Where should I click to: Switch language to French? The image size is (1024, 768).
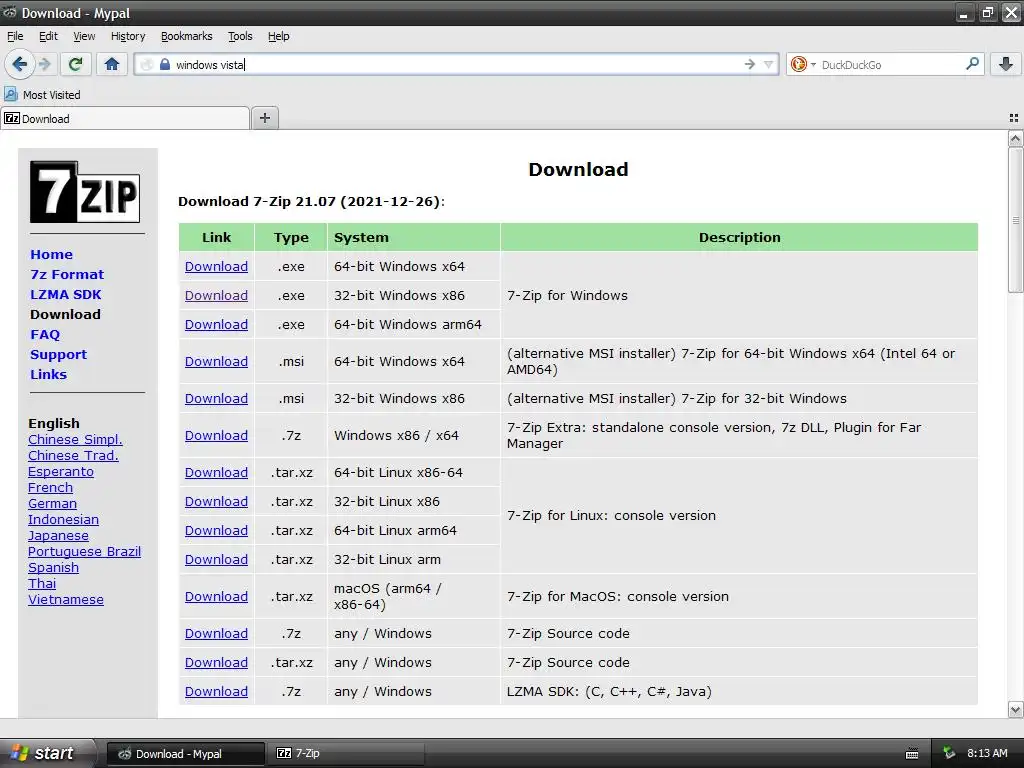click(x=50, y=487)
